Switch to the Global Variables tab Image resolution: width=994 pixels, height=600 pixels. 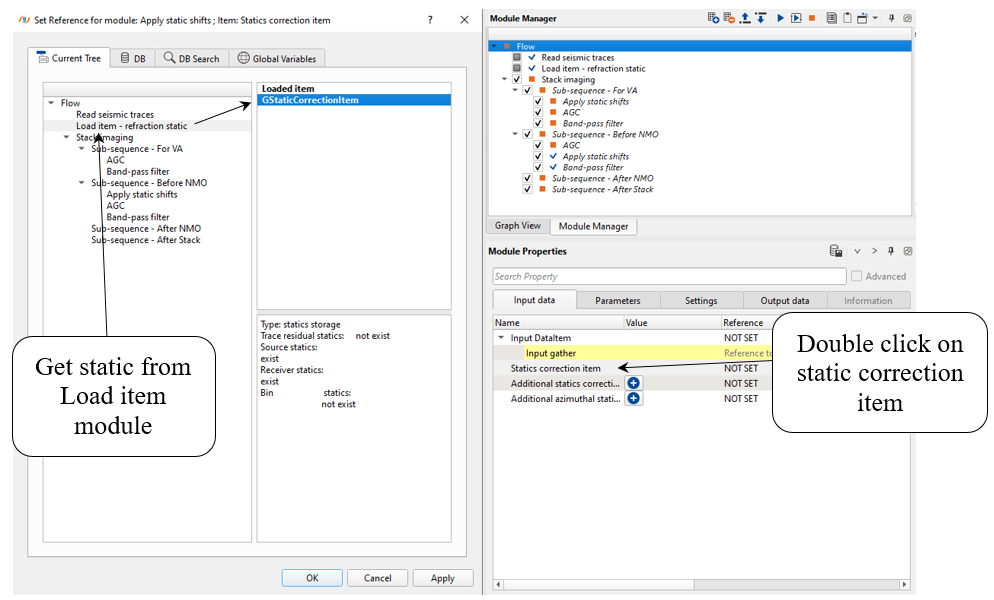(x=278, y=59)
